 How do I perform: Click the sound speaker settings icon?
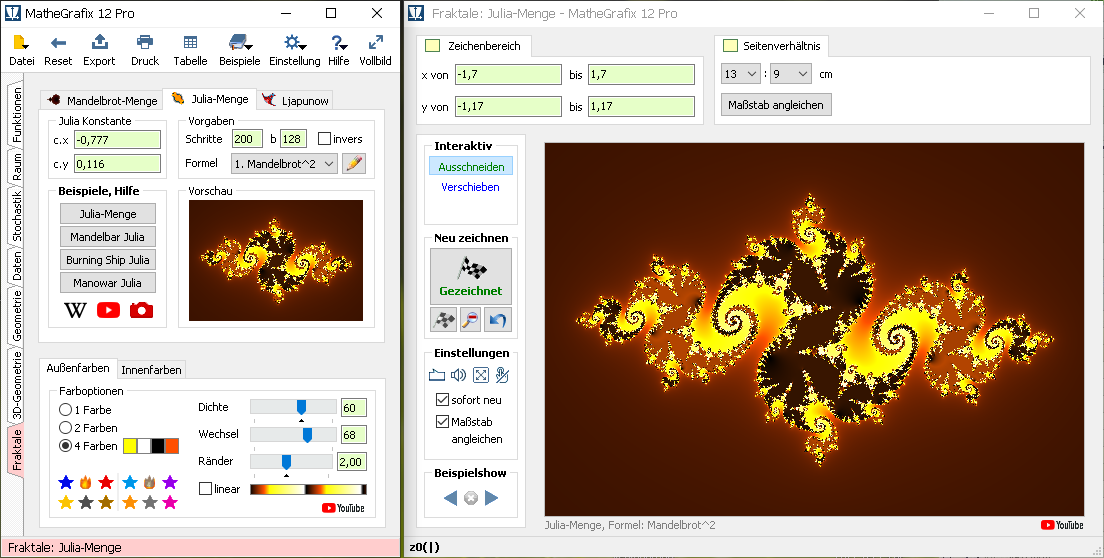tap(458, 375)
